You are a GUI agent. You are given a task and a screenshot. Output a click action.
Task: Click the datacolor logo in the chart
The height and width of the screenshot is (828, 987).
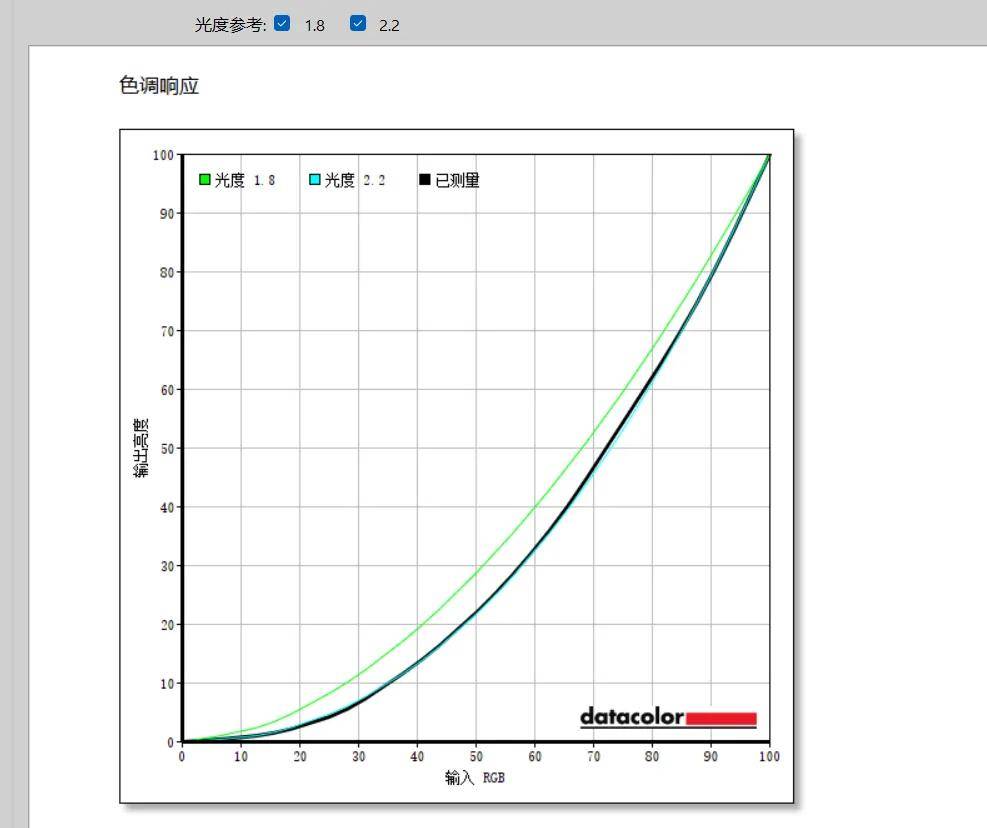[632, 717]
